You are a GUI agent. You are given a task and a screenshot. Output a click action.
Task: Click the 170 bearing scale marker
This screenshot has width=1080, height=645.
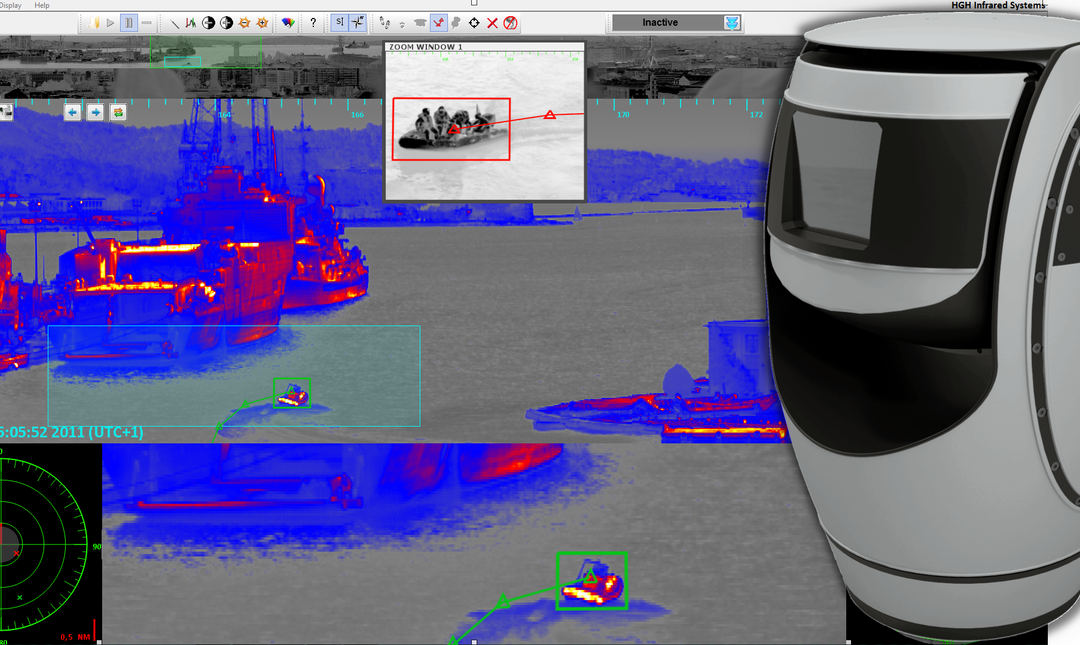click(623, 114)
